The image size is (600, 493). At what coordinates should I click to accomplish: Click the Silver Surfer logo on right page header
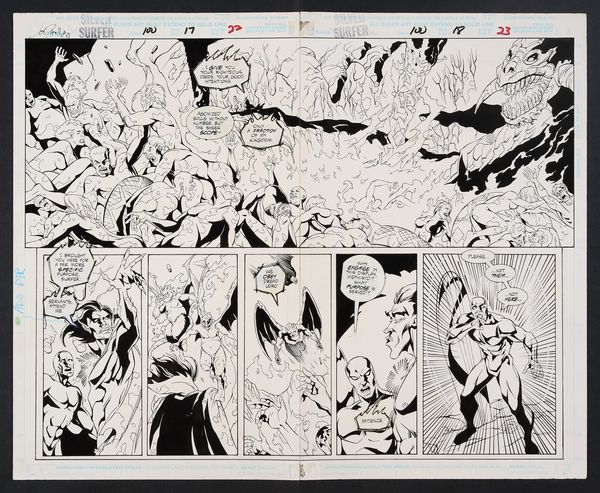click(351, 26)
